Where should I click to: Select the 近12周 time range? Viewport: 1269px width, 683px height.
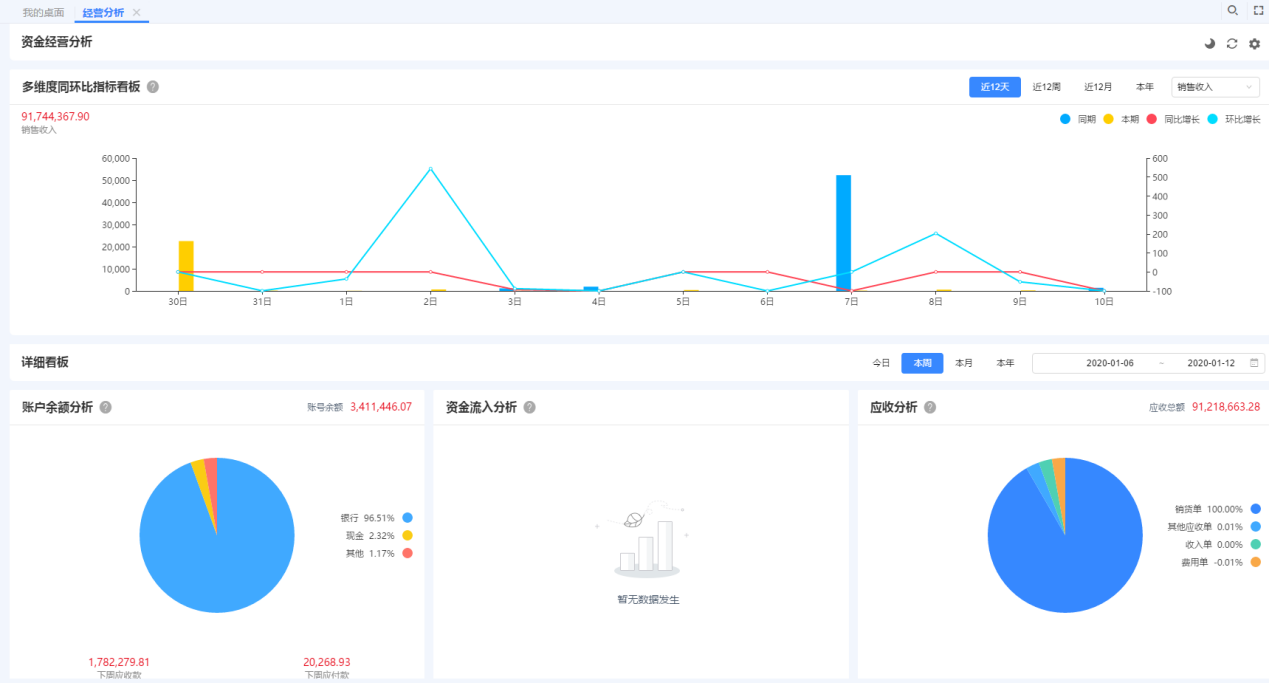(x=1046, y=87)
